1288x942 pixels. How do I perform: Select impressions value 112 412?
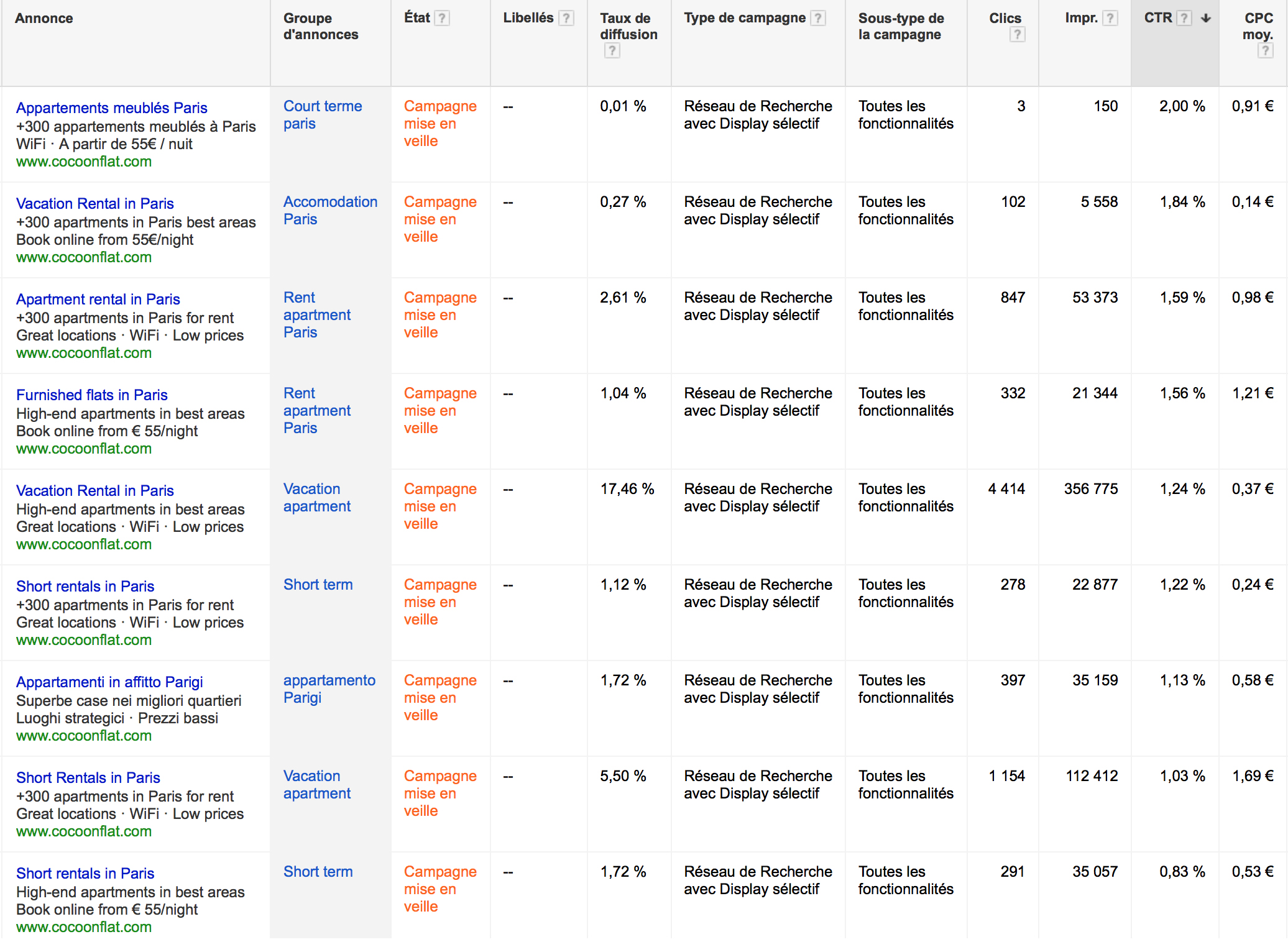point(1092,776)
